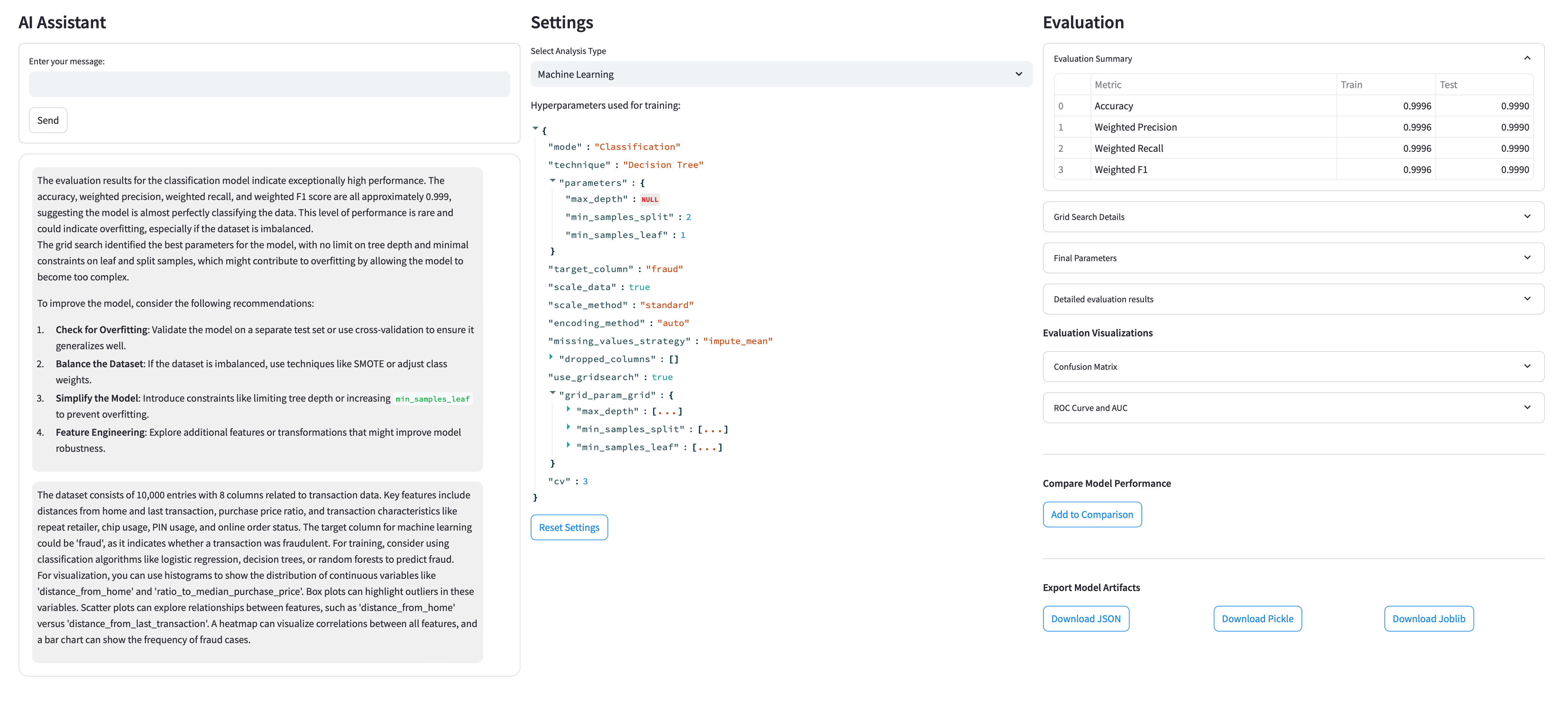The image size is (1568, 701).
Task: Click the Reset Settings button
Action: click(x=569, y=527)
